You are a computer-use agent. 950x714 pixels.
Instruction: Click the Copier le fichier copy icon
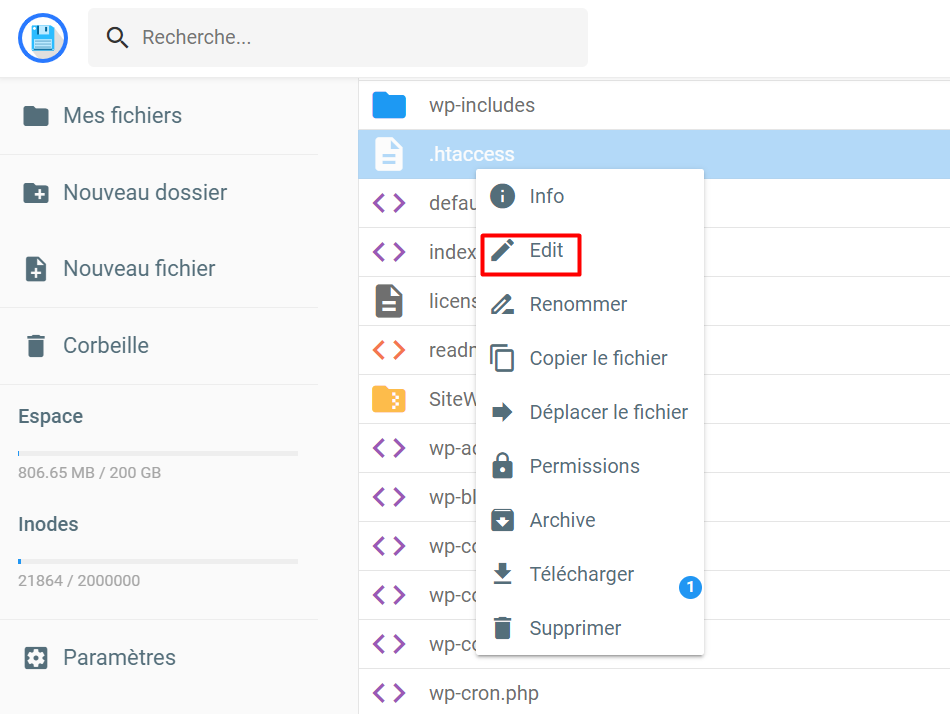click(502, 357)
